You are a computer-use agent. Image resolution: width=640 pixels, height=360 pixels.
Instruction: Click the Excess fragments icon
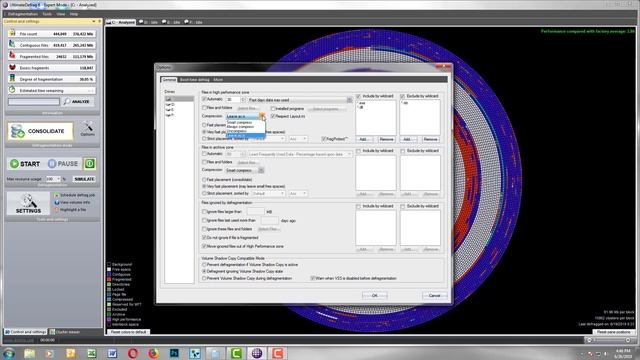pos(12,68)
